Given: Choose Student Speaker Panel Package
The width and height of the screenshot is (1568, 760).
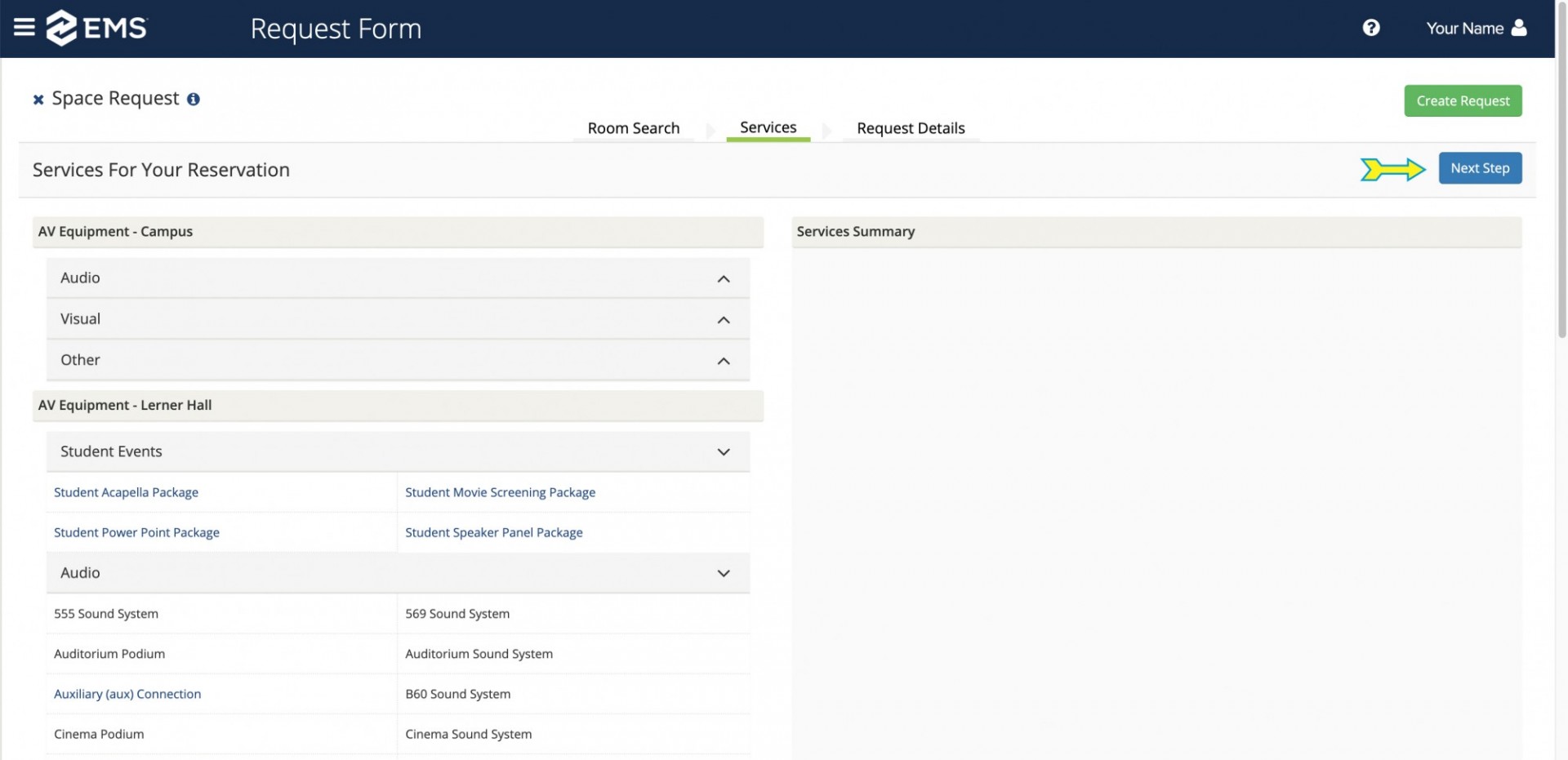Looking at the screenshot, I should 494,532.
